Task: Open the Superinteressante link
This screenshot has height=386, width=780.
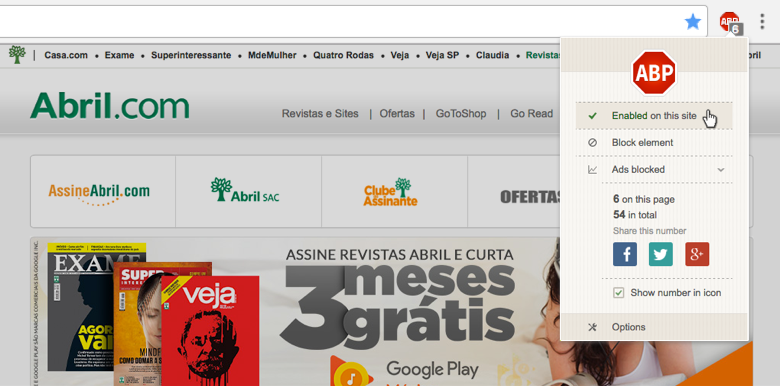Action: (x=191, y=55)
